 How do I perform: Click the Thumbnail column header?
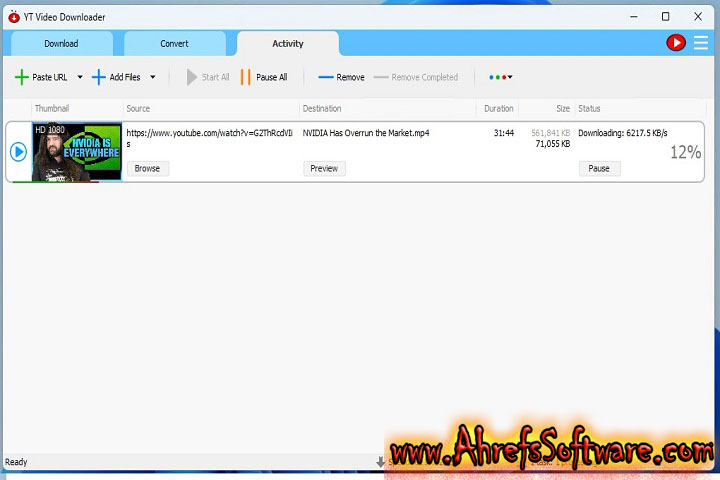52,108
